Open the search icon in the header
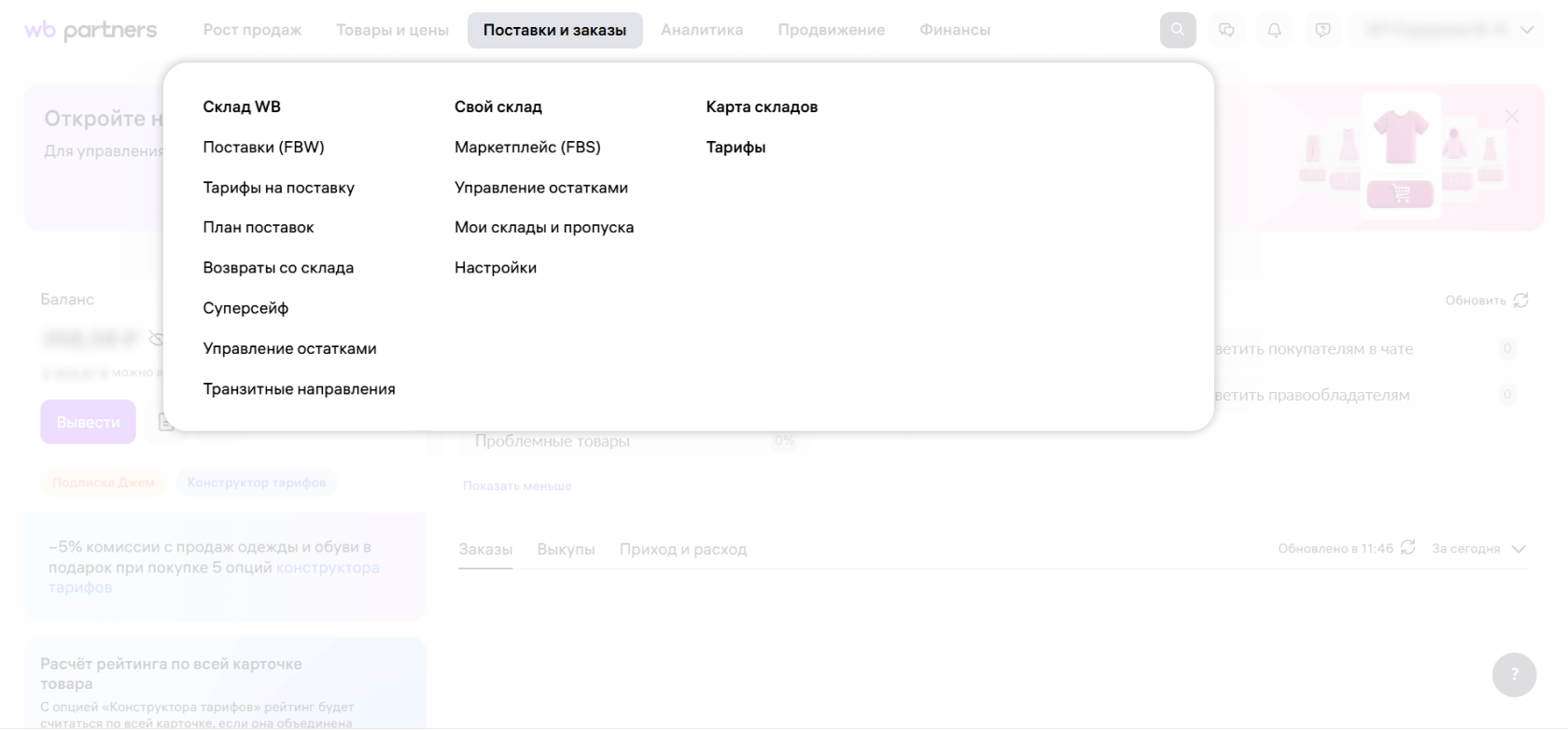The width and height of the screenshot is (1568, 730). [1178, 30]
